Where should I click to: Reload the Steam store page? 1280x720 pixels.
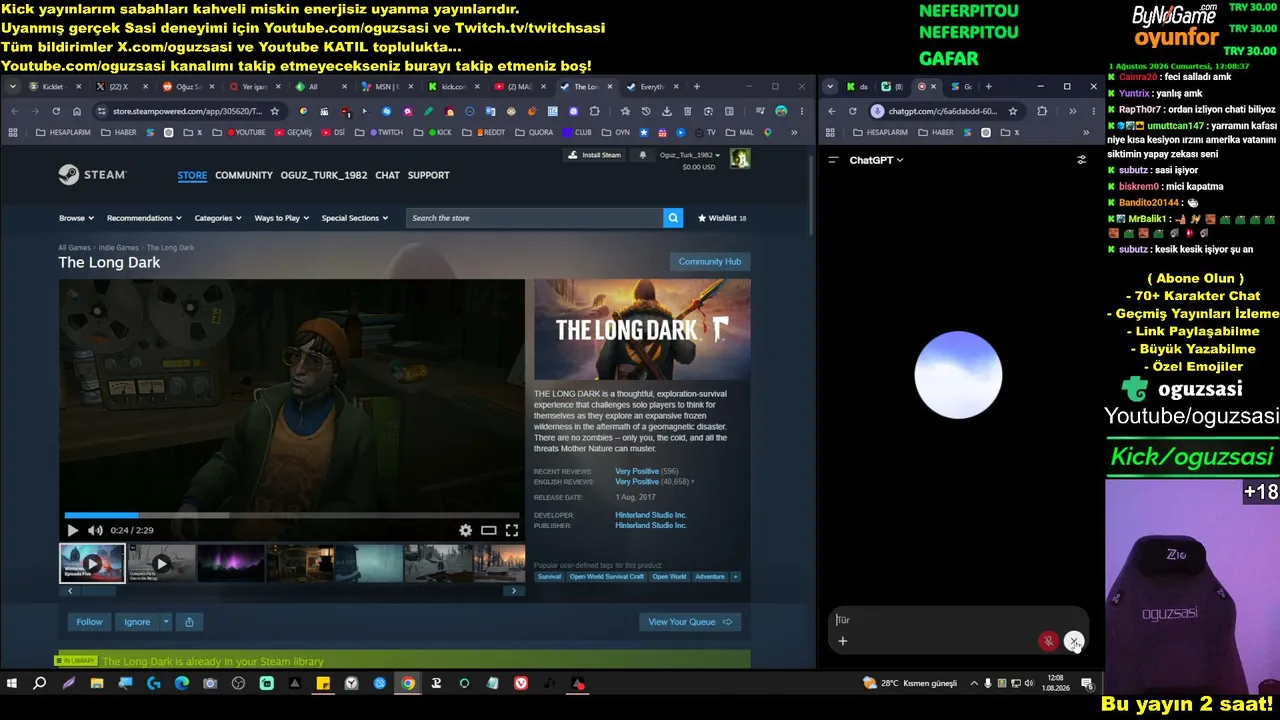(x=56, y=111)
